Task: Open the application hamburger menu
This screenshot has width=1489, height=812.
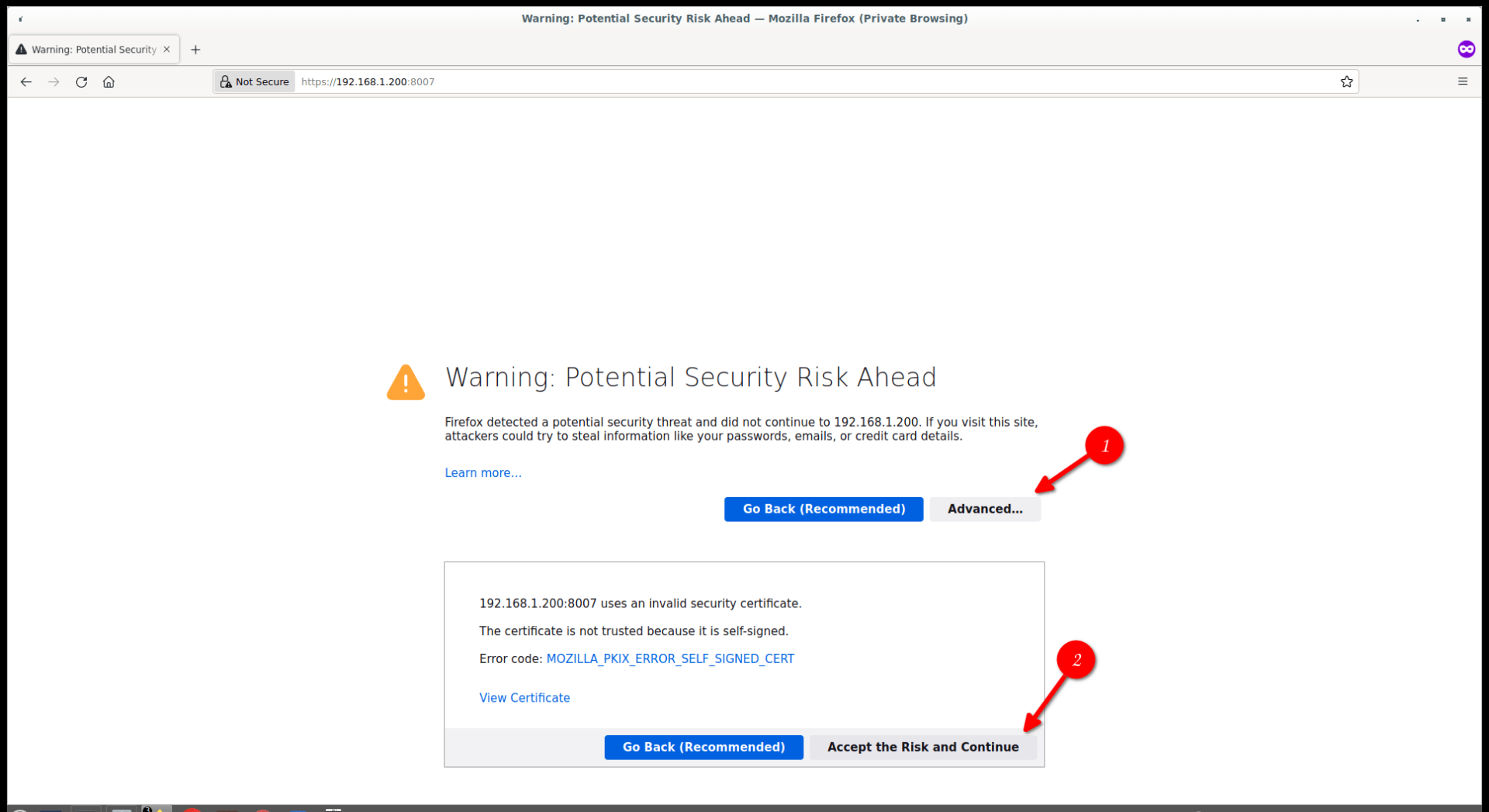Action: pyautogui.click(x=1463, y=81)
